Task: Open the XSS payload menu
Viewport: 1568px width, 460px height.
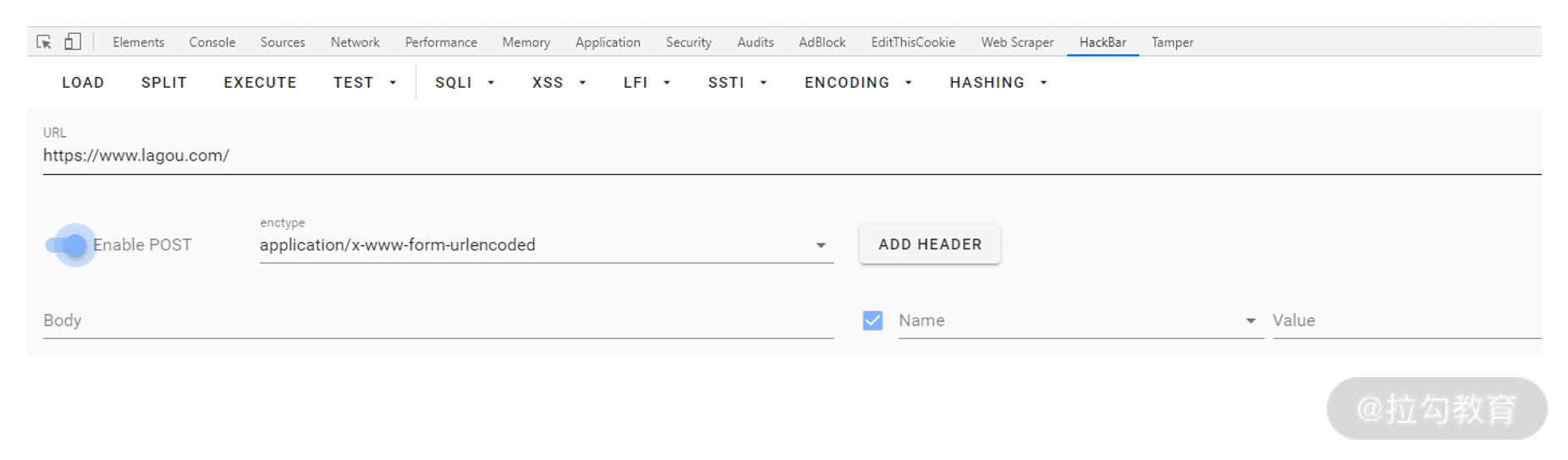Action: point(558,83)
